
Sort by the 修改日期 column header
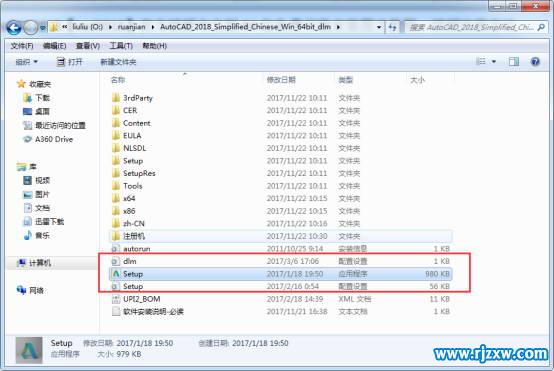(281, 80)
